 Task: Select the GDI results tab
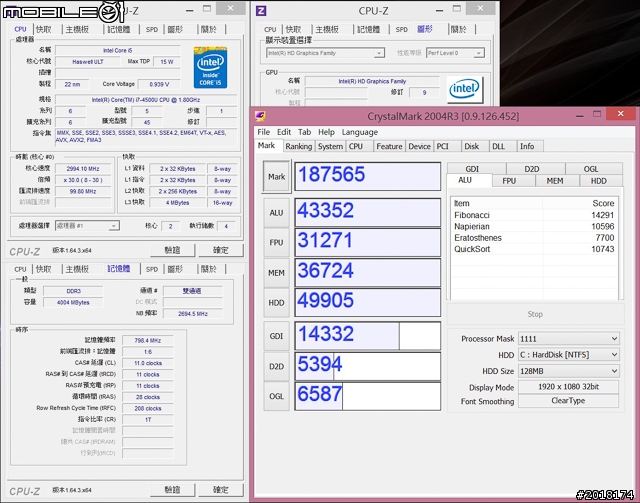472,169
